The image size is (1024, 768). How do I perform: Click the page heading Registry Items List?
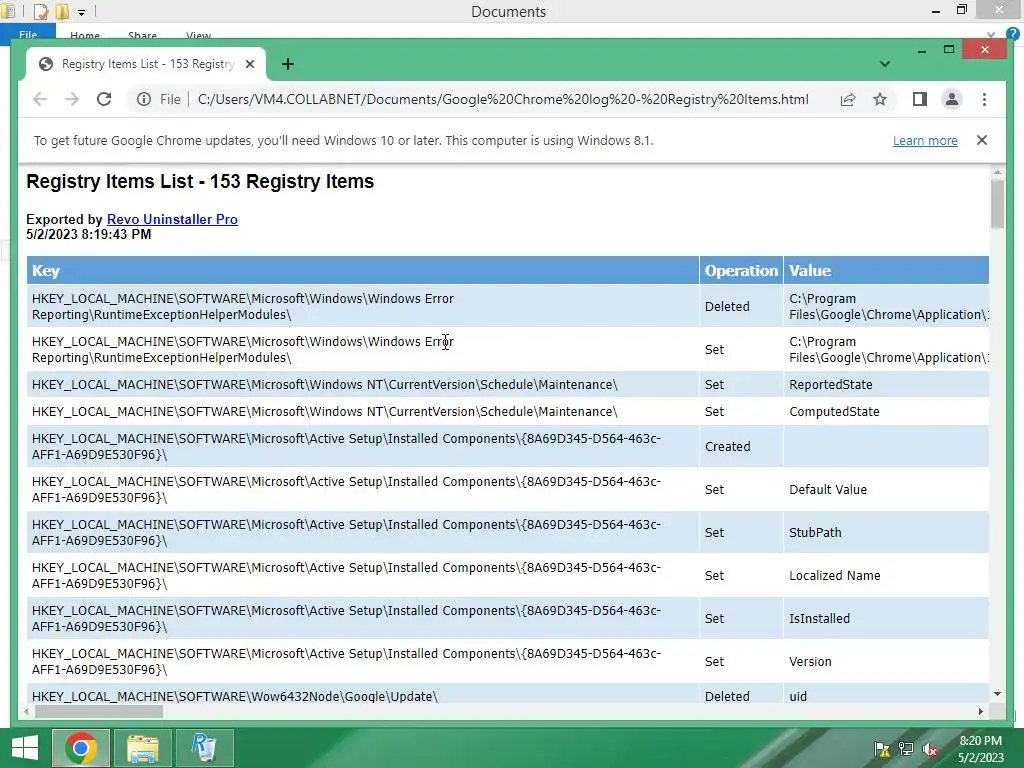pos(200,182)
